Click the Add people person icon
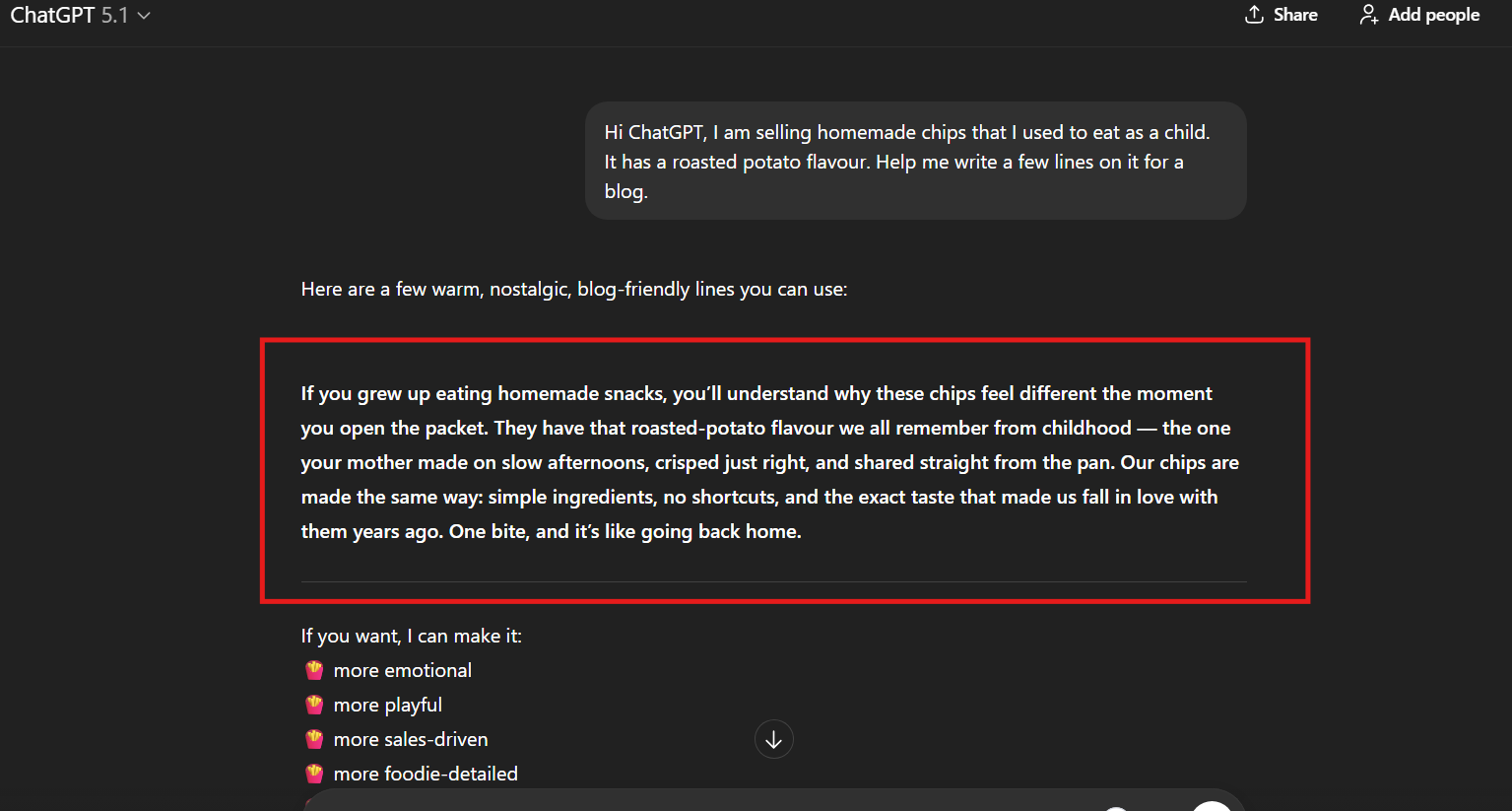This screenshot has width=1512, height=811. click(x=1368, y=15)
